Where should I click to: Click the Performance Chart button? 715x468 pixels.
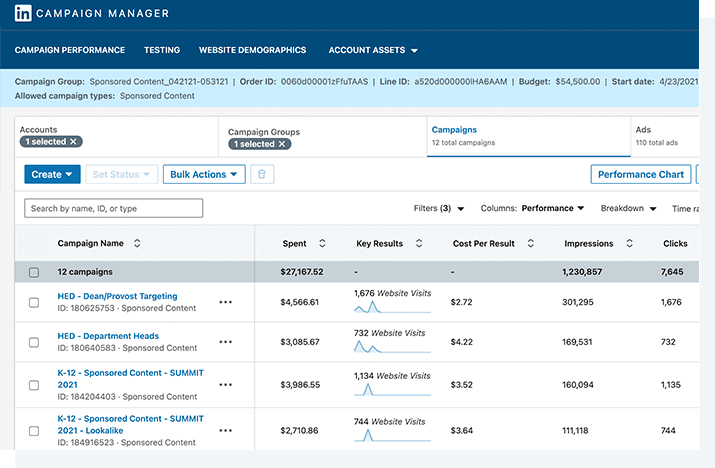pyautogui.click(x=641, y=174)
